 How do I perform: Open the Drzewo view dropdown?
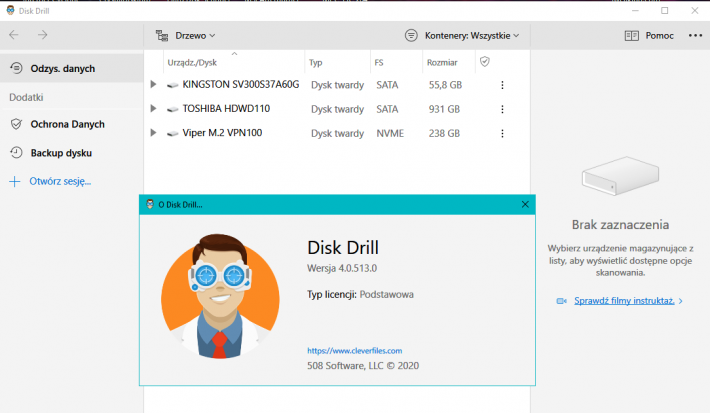tap(195, 35)
